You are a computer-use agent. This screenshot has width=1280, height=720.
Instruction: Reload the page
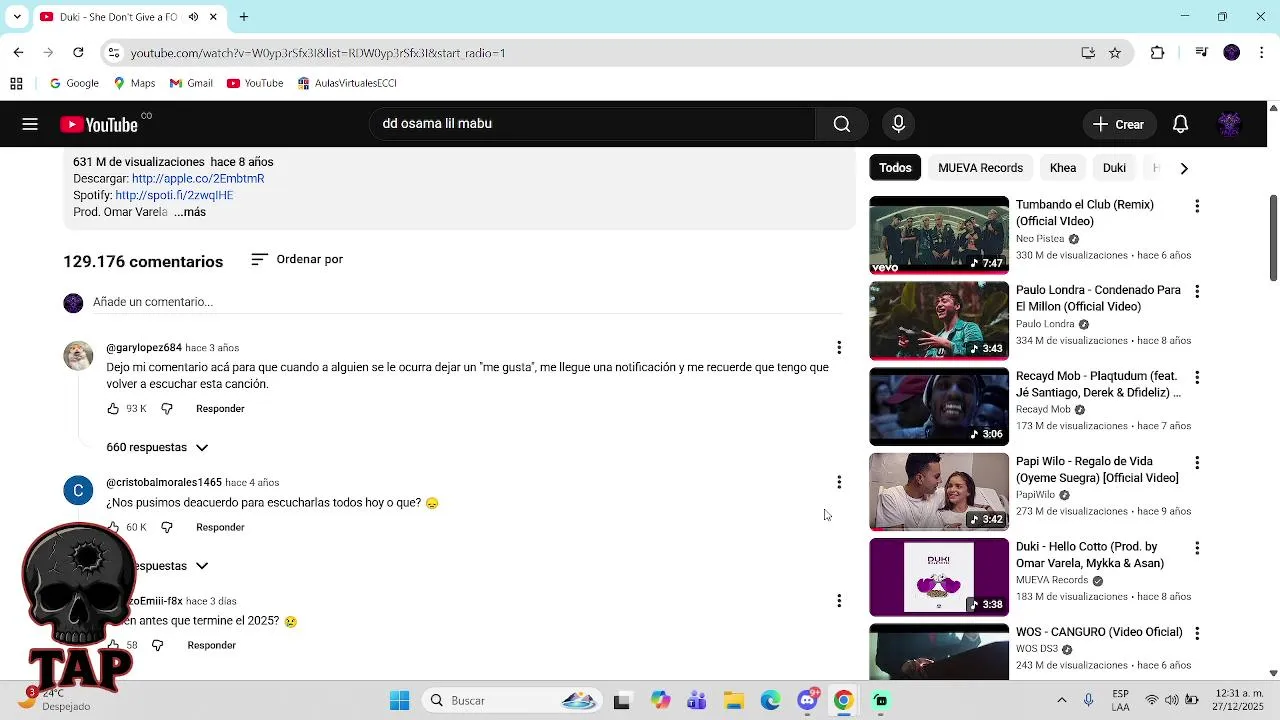pos(78,52)
